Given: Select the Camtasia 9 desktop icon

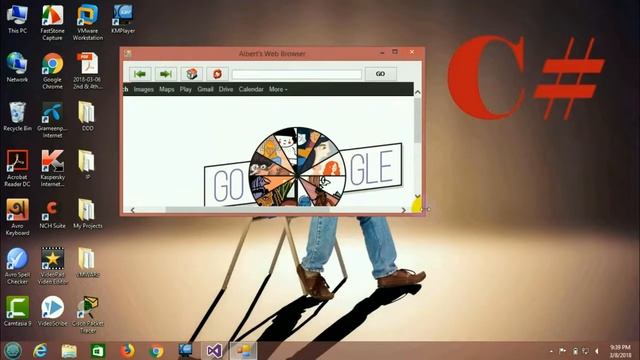Looking at the screenshot, I should coord(17,311).
